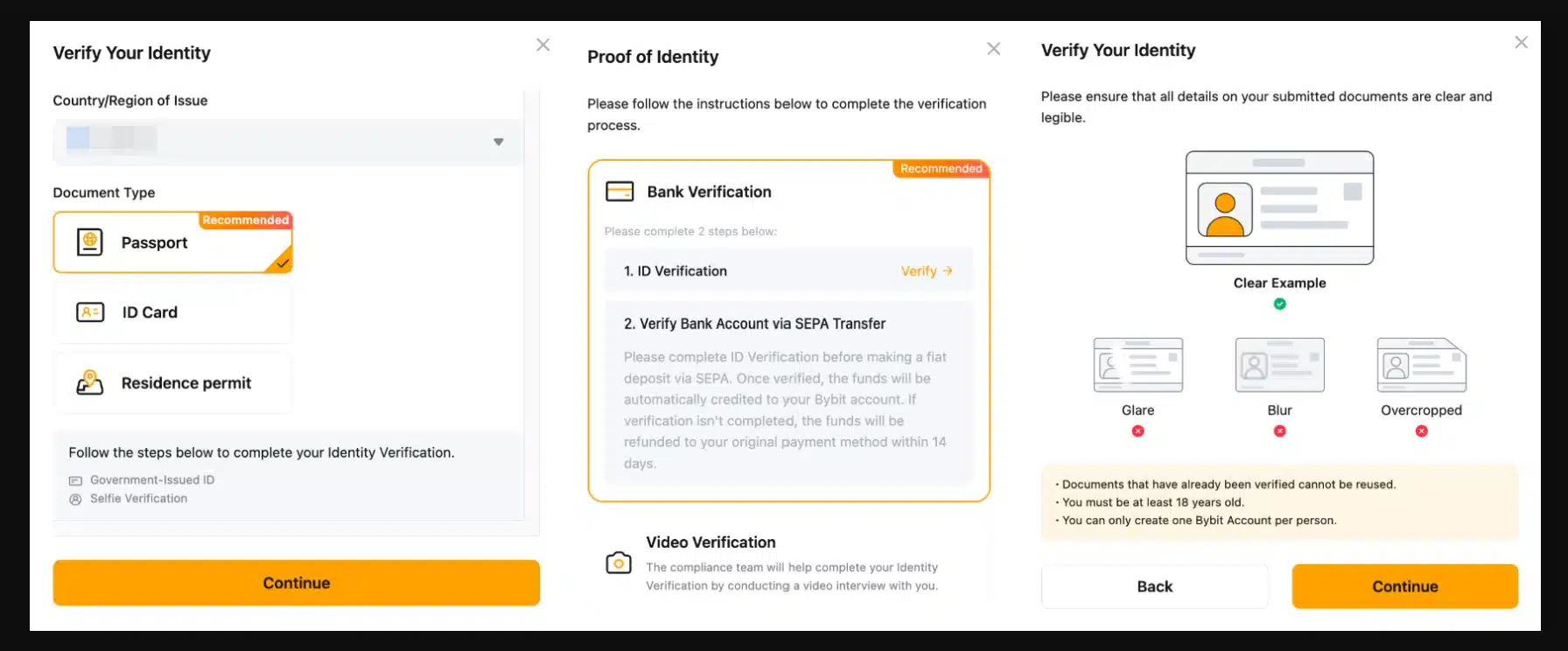The height and width of the screenshot is (651, 1568).
Task: Click the Government-Issued ID icon
Action: point(74,479)
